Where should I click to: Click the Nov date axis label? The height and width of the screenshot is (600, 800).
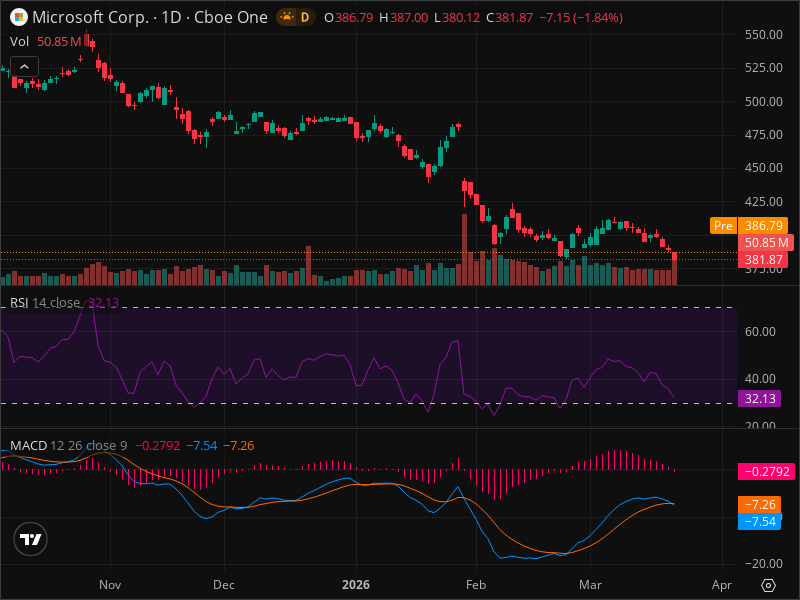[x=110, y=585]
